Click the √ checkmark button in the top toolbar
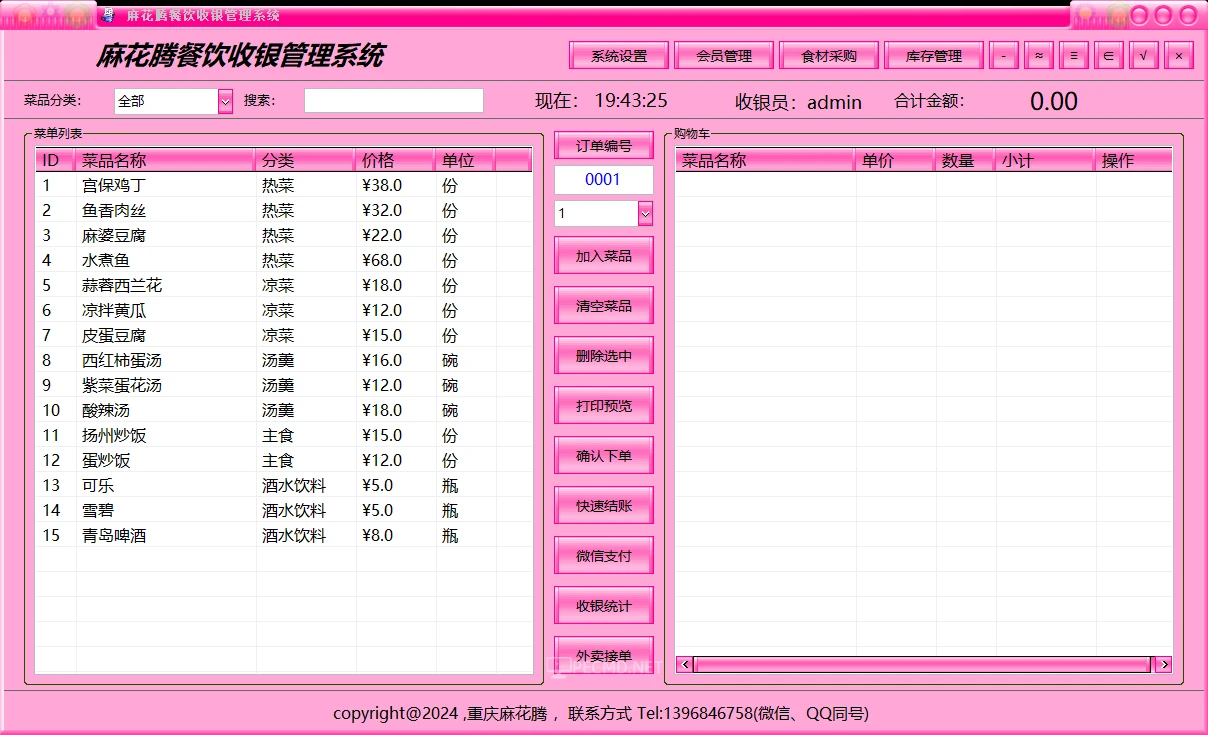The width and height of the screenshot is (1208, 735). [x=1143, y=55]
